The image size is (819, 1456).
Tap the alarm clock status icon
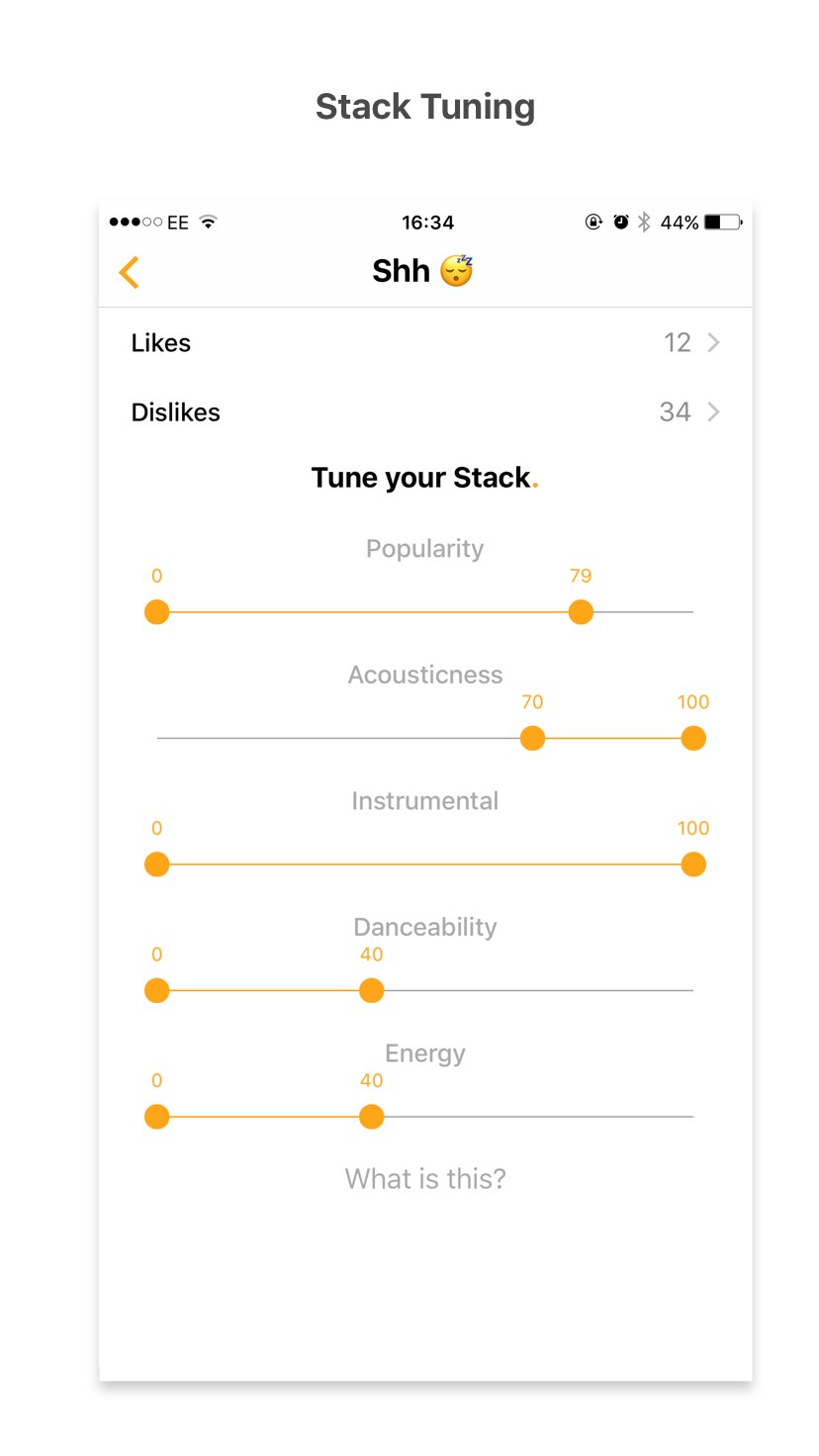coord(619,222)
